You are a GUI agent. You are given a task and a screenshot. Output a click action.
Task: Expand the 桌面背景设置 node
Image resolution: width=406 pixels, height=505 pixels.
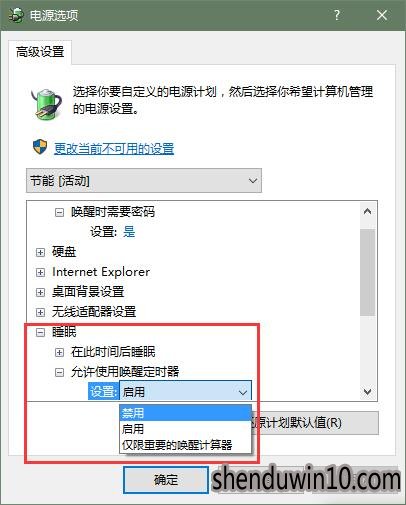pos(40,292)
